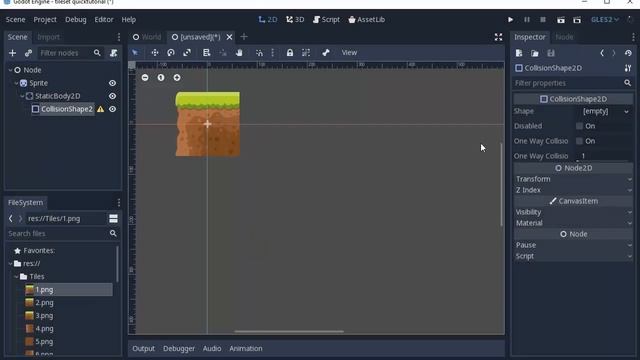Screen dimensions: 640x360
Task: Open the Debug menu
Action: [76, 20]
